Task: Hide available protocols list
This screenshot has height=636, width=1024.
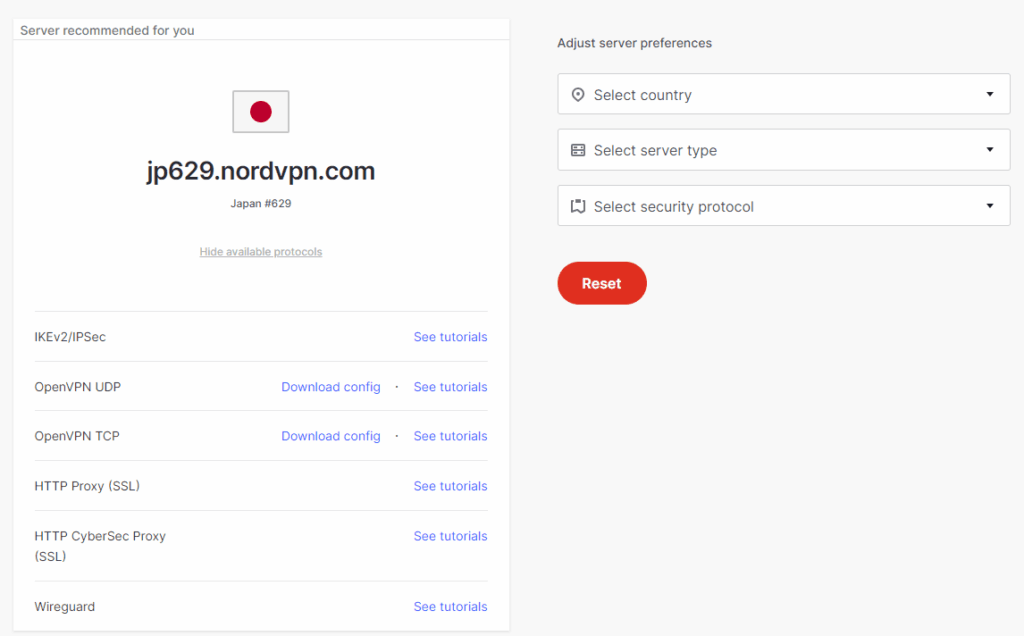Action: click(x=261, y=252)
